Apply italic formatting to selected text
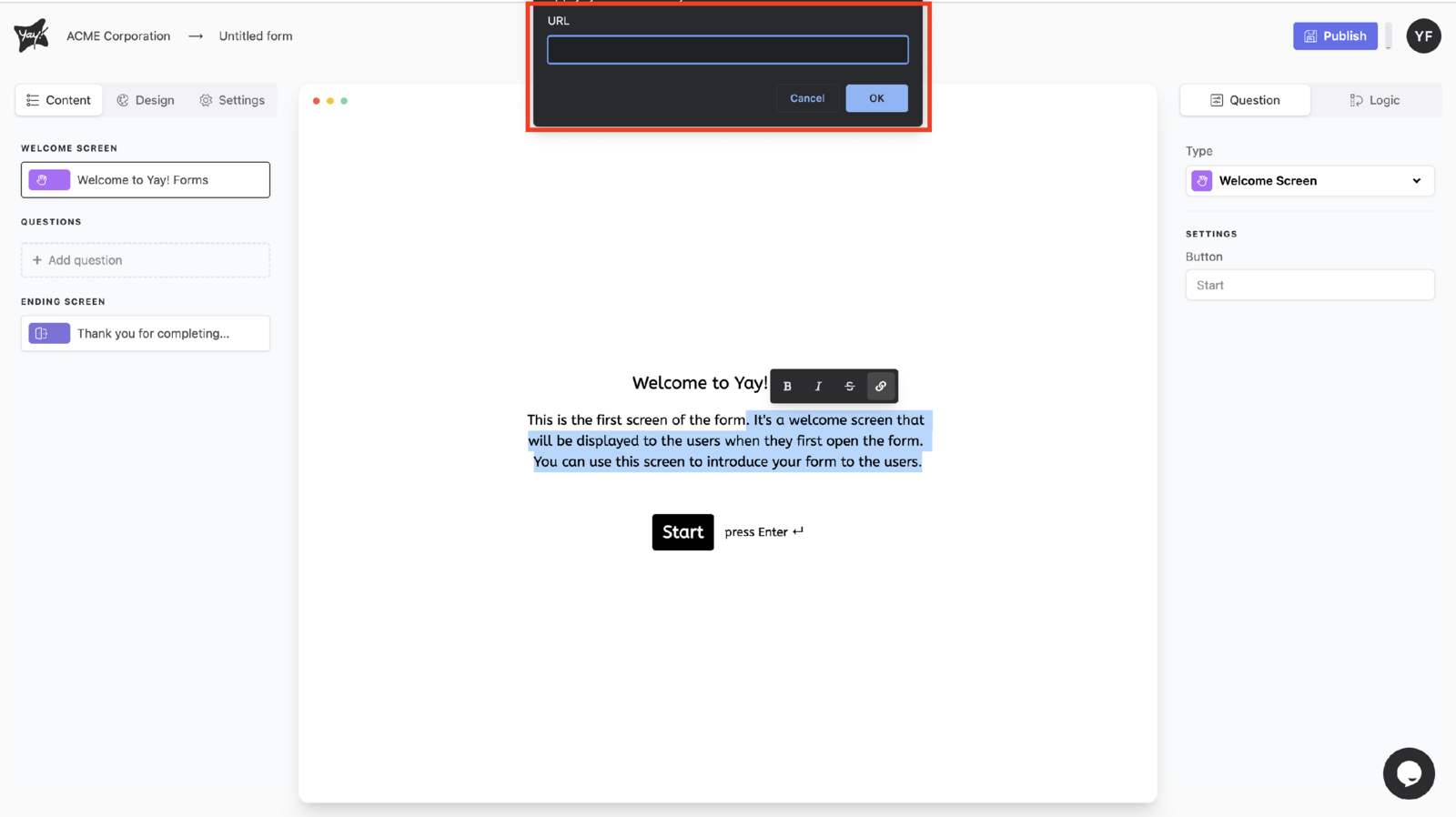The image size is (1456, 817). [818, 387]
